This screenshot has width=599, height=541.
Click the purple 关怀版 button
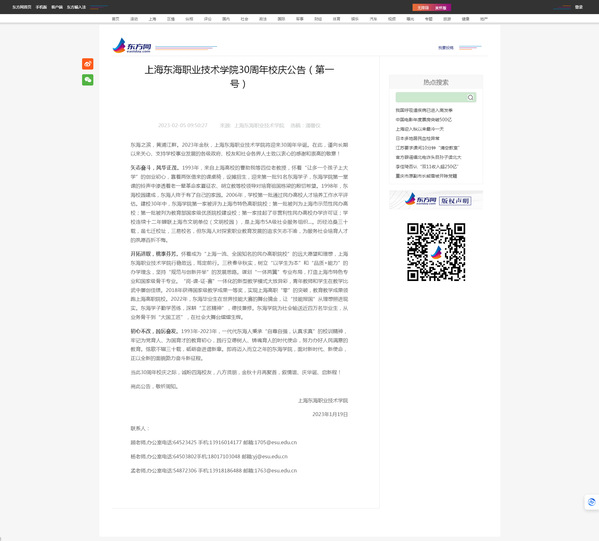[x=441, y=8]
